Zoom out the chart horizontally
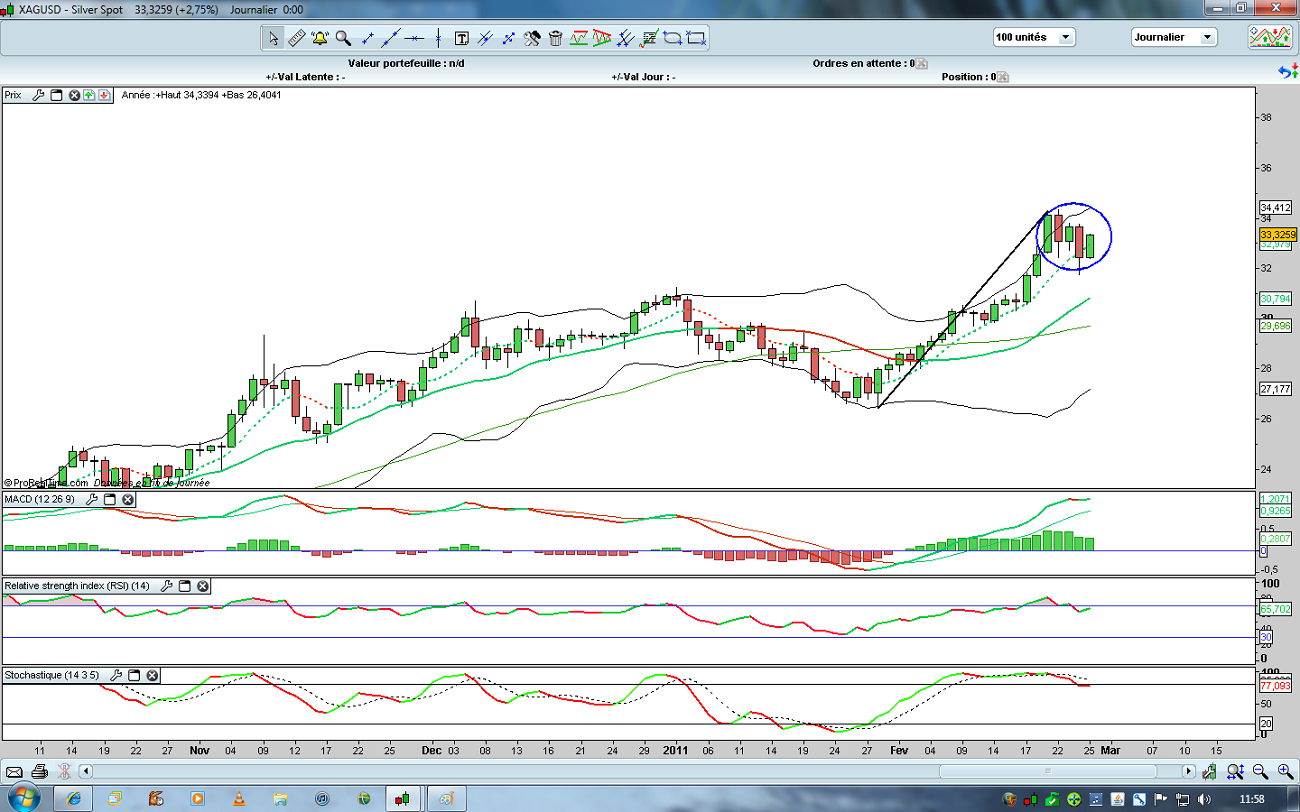 point(1260,771)
